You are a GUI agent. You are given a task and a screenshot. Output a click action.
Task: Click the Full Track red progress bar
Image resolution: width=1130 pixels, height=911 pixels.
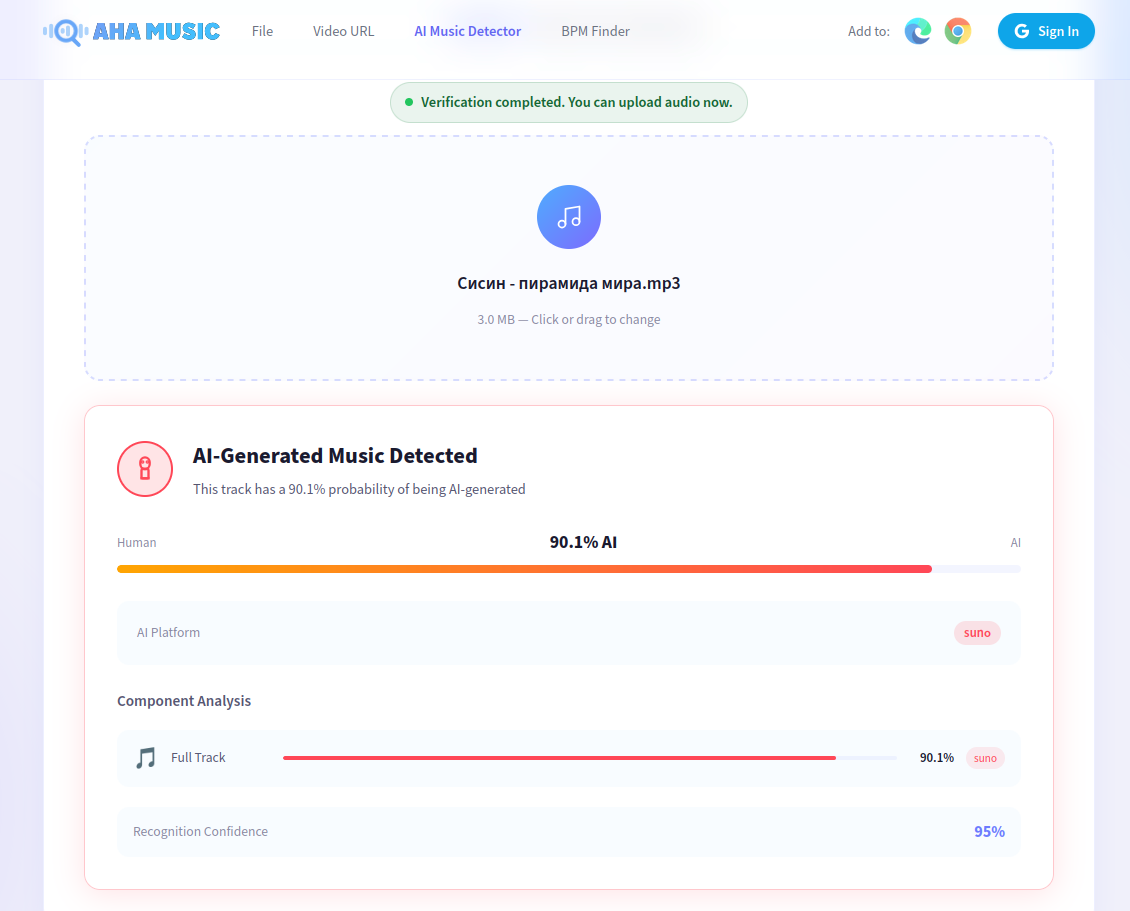click(590, 758)
